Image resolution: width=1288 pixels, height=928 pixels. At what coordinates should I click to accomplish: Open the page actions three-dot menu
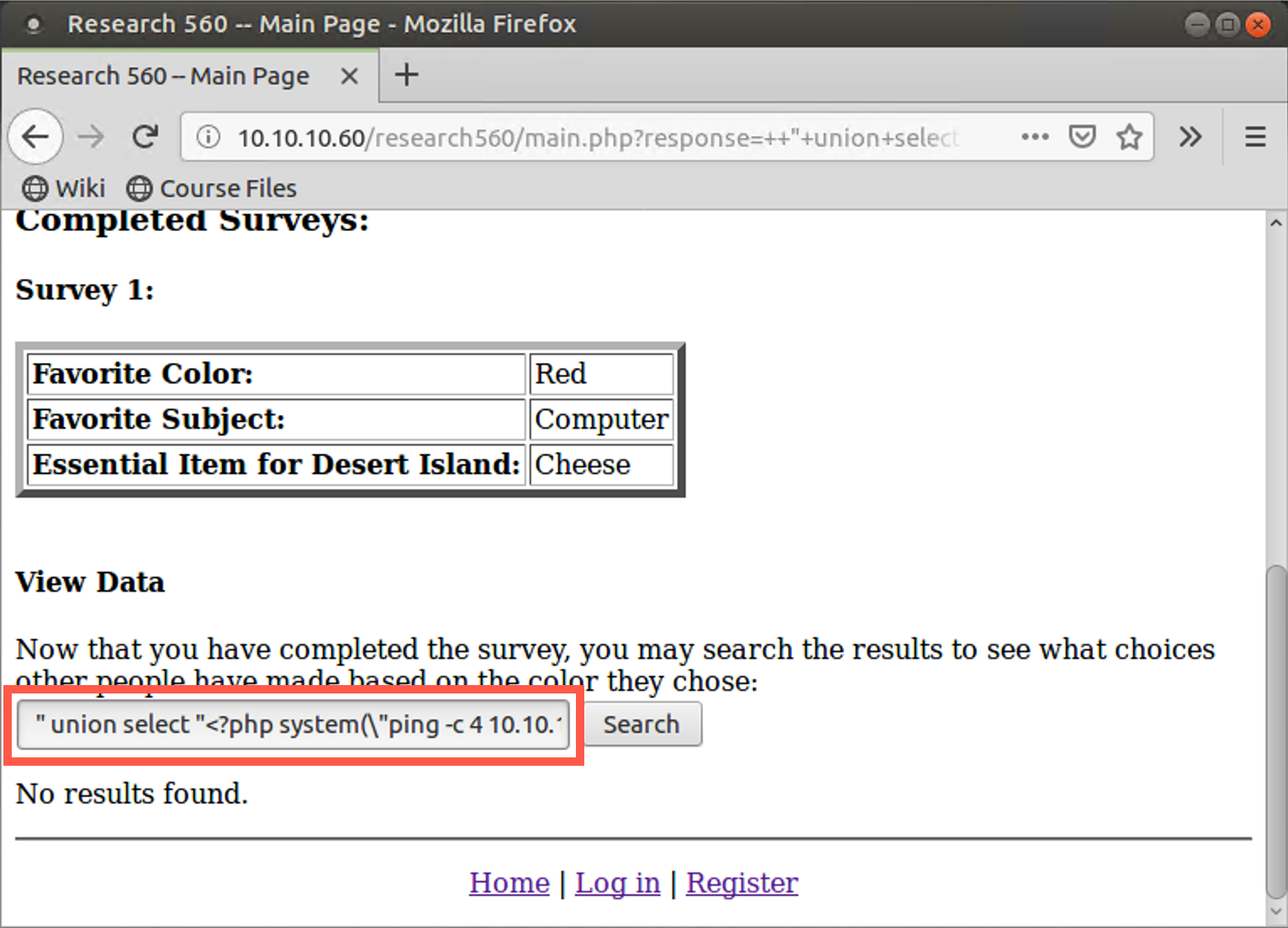pyautogui.click(x=1035, y=136)
